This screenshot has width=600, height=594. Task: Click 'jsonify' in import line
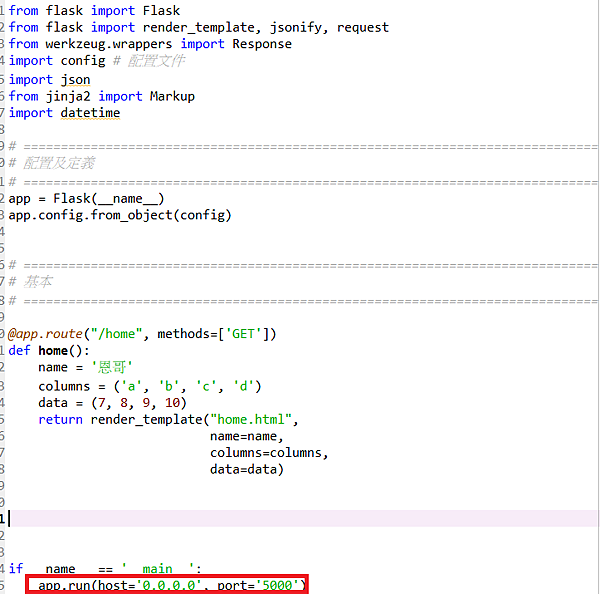point(296,28)
